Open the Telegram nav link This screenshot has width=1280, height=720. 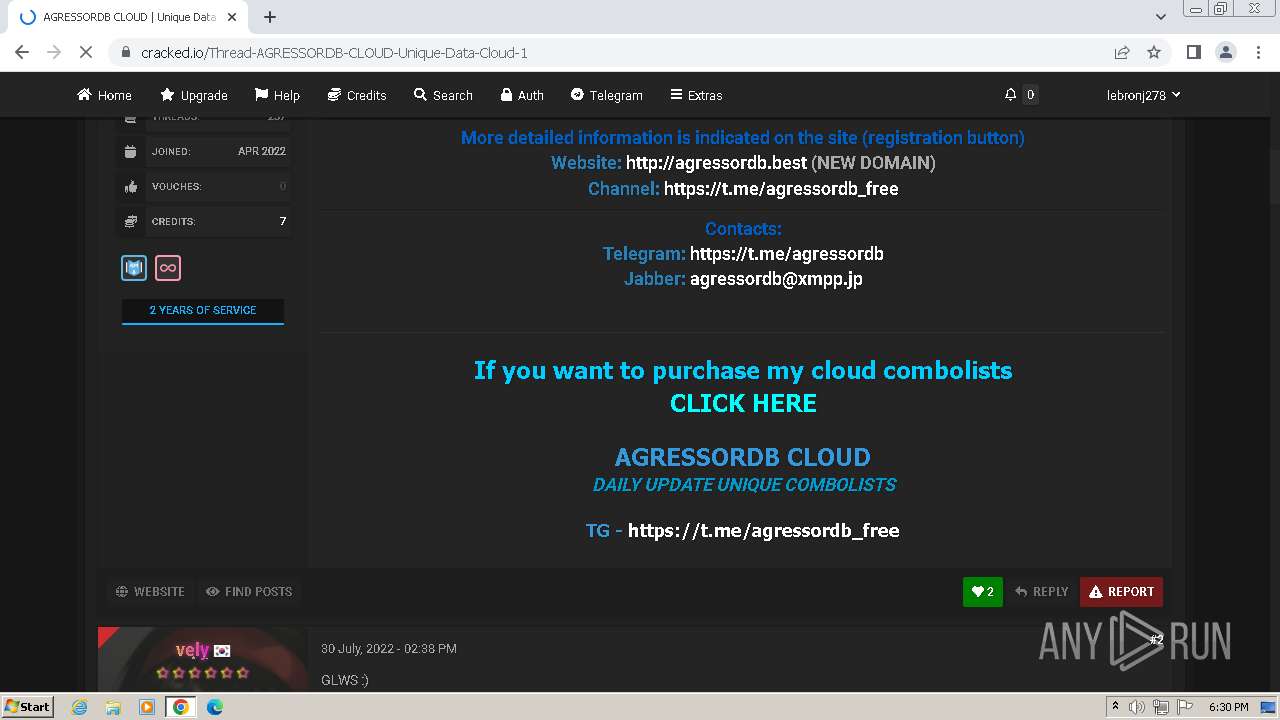pos(606,95)
